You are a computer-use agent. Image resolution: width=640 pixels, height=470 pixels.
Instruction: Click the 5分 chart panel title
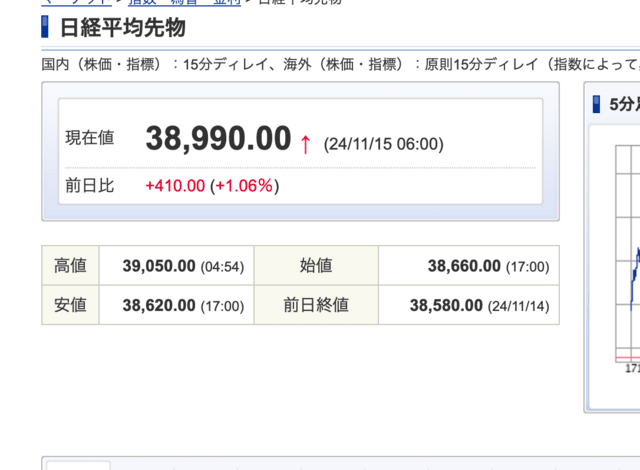coord(624,104)
